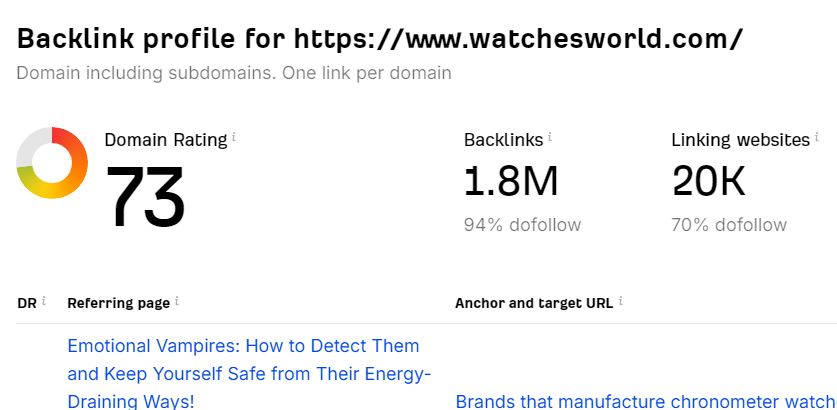This screenshot has width=837, height=410.
Task: Click the 20K linking websites count
Action: coord(708,181)
